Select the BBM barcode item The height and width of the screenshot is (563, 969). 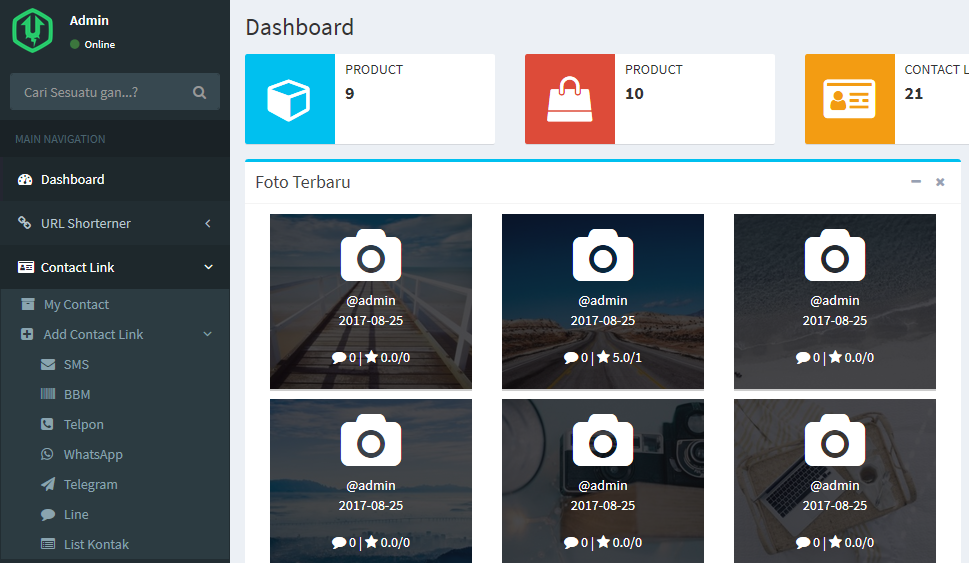click(115, 394)
